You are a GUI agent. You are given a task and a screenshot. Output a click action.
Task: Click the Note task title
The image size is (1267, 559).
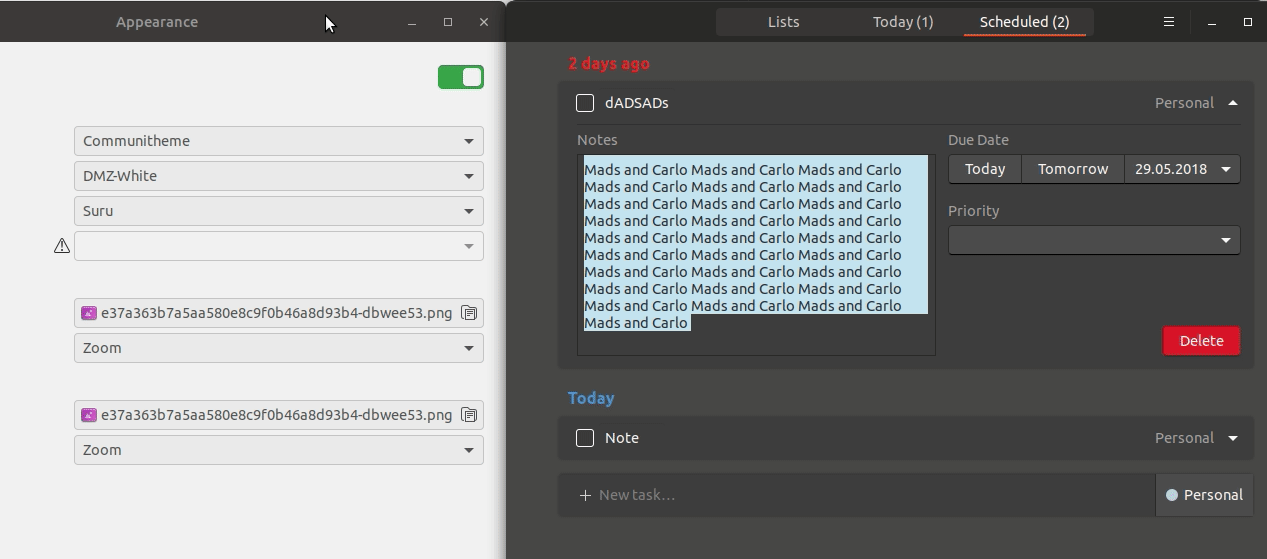pos(622,438)
